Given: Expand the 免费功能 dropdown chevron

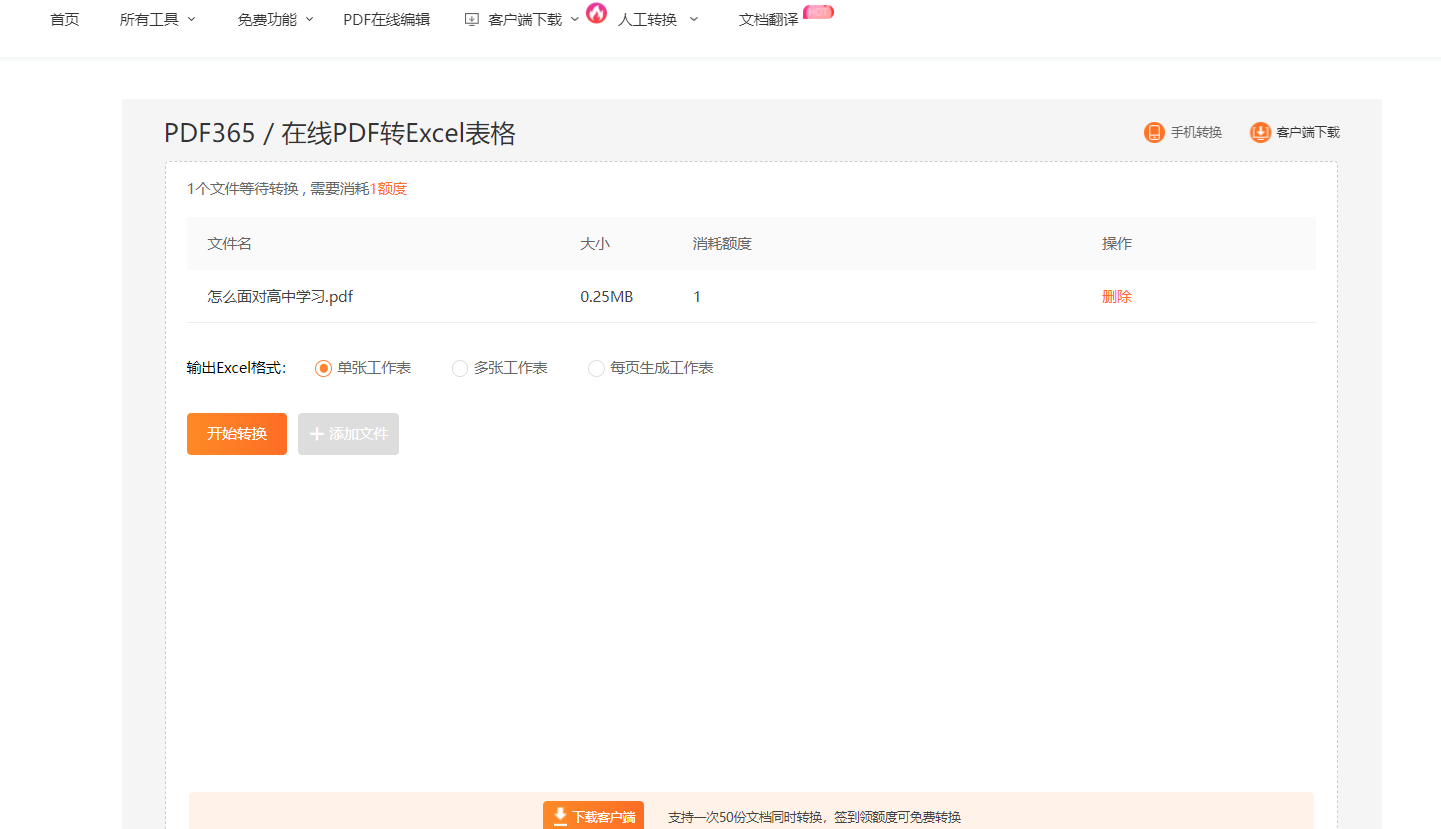Looking at the screenshot, I should (x=309, y=19).
